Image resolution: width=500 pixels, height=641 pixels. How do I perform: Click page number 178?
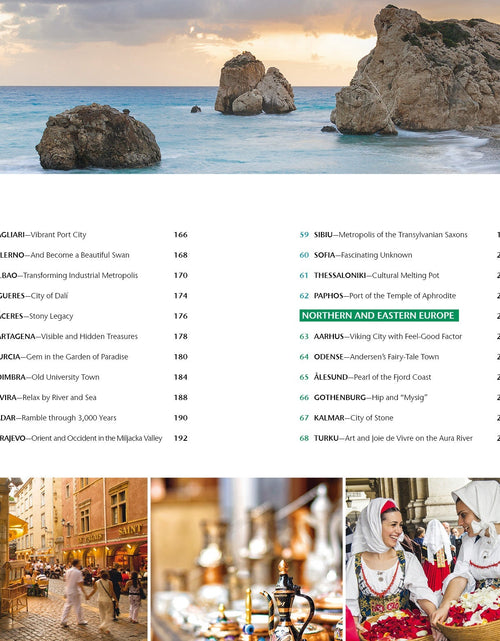coord(181,336)
